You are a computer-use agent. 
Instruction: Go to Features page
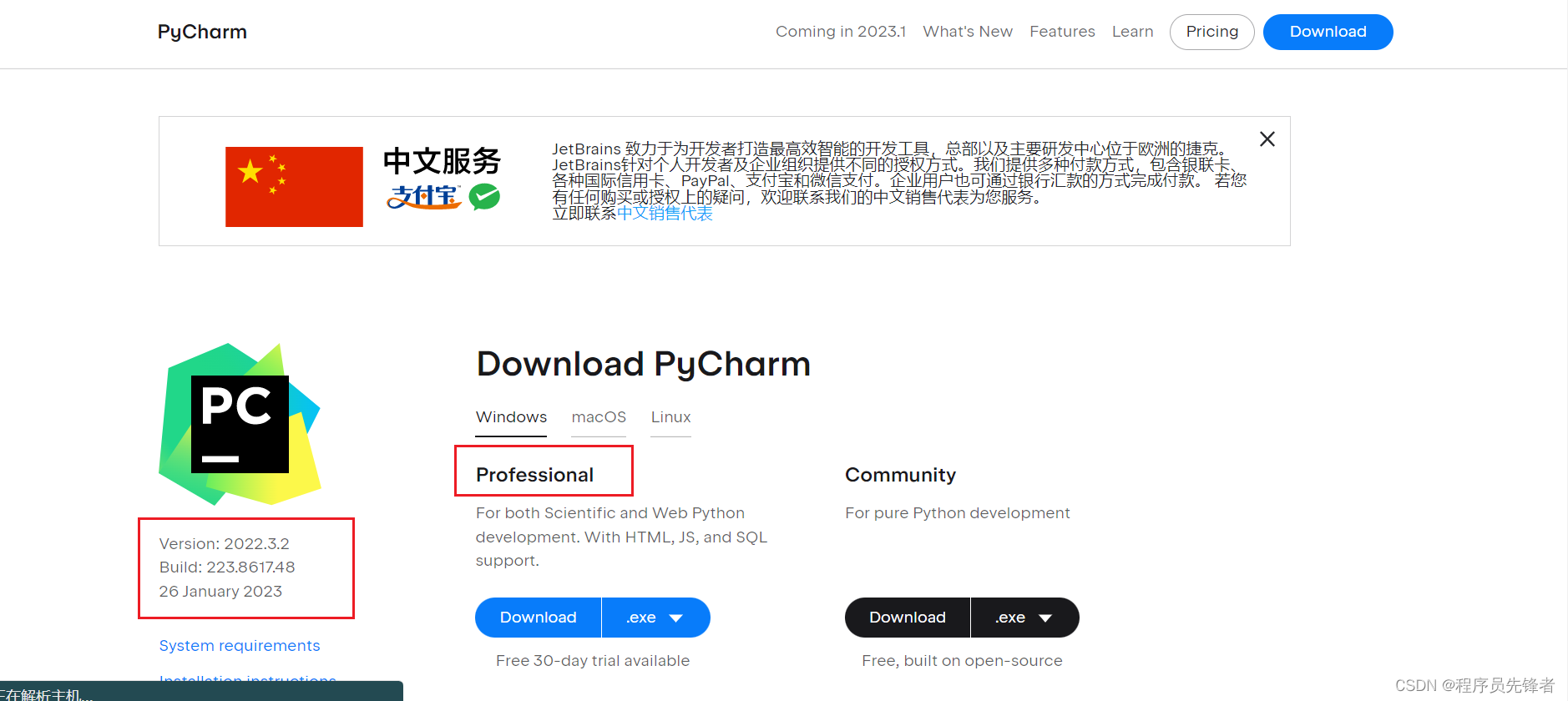1062,32
